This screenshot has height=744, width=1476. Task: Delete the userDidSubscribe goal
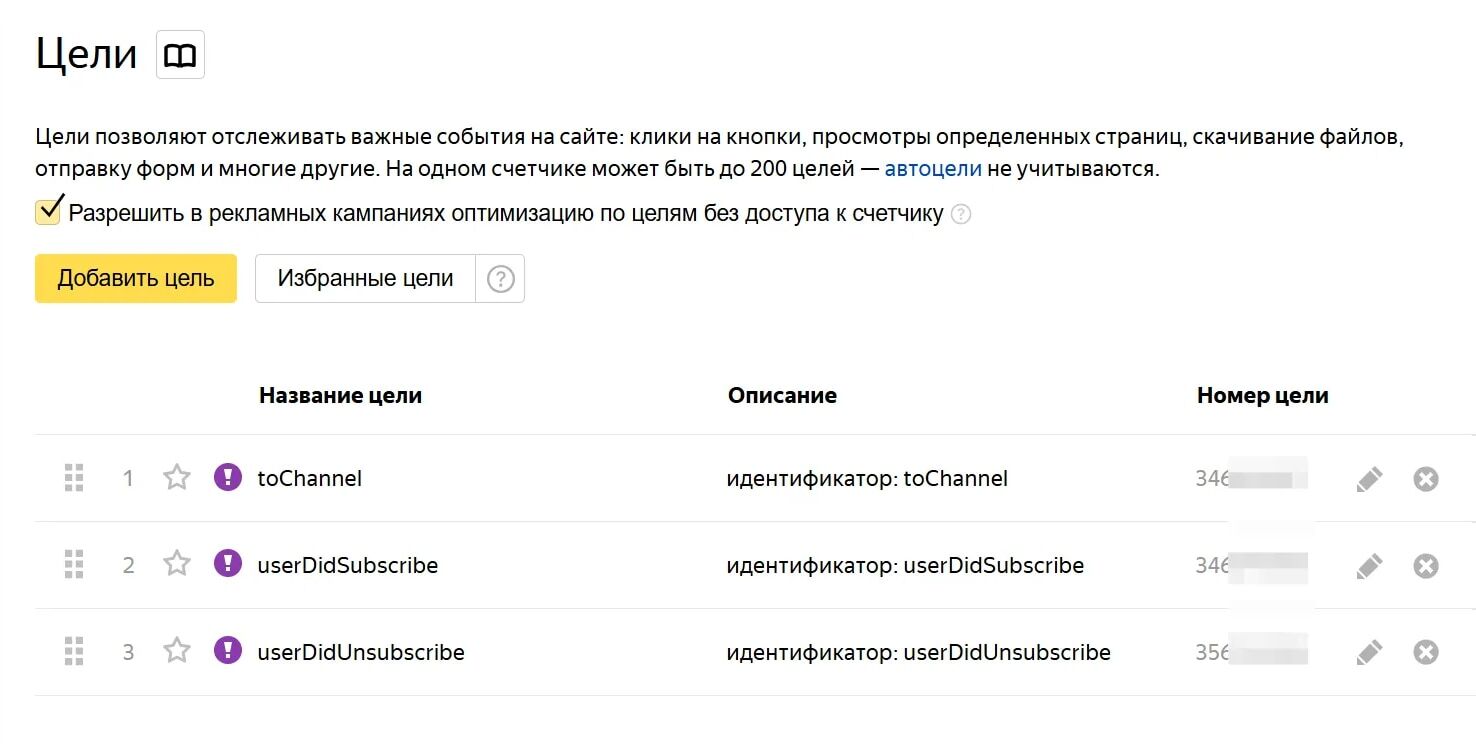tap(1426, 566)
